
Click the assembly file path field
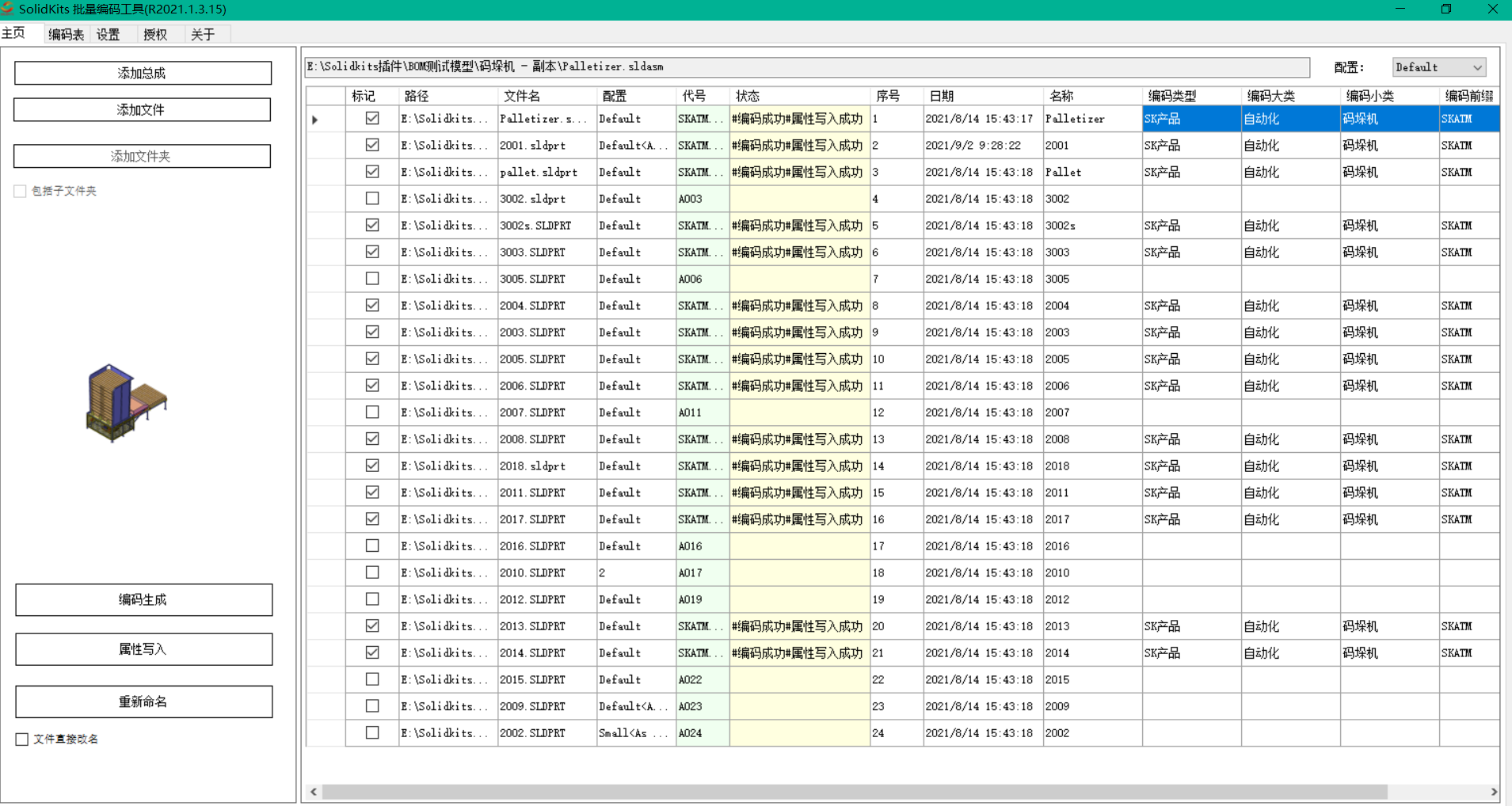(x=806, y=67)
